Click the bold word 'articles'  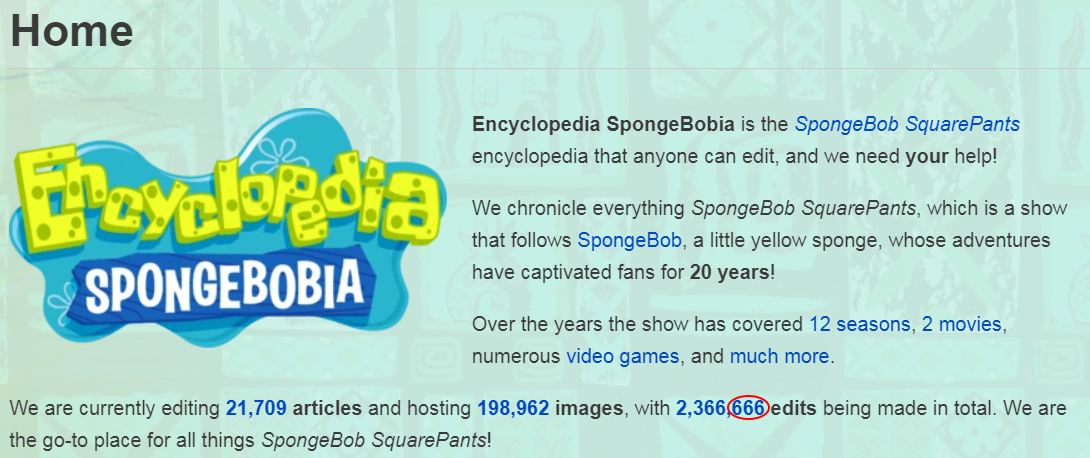coord(327,409)
